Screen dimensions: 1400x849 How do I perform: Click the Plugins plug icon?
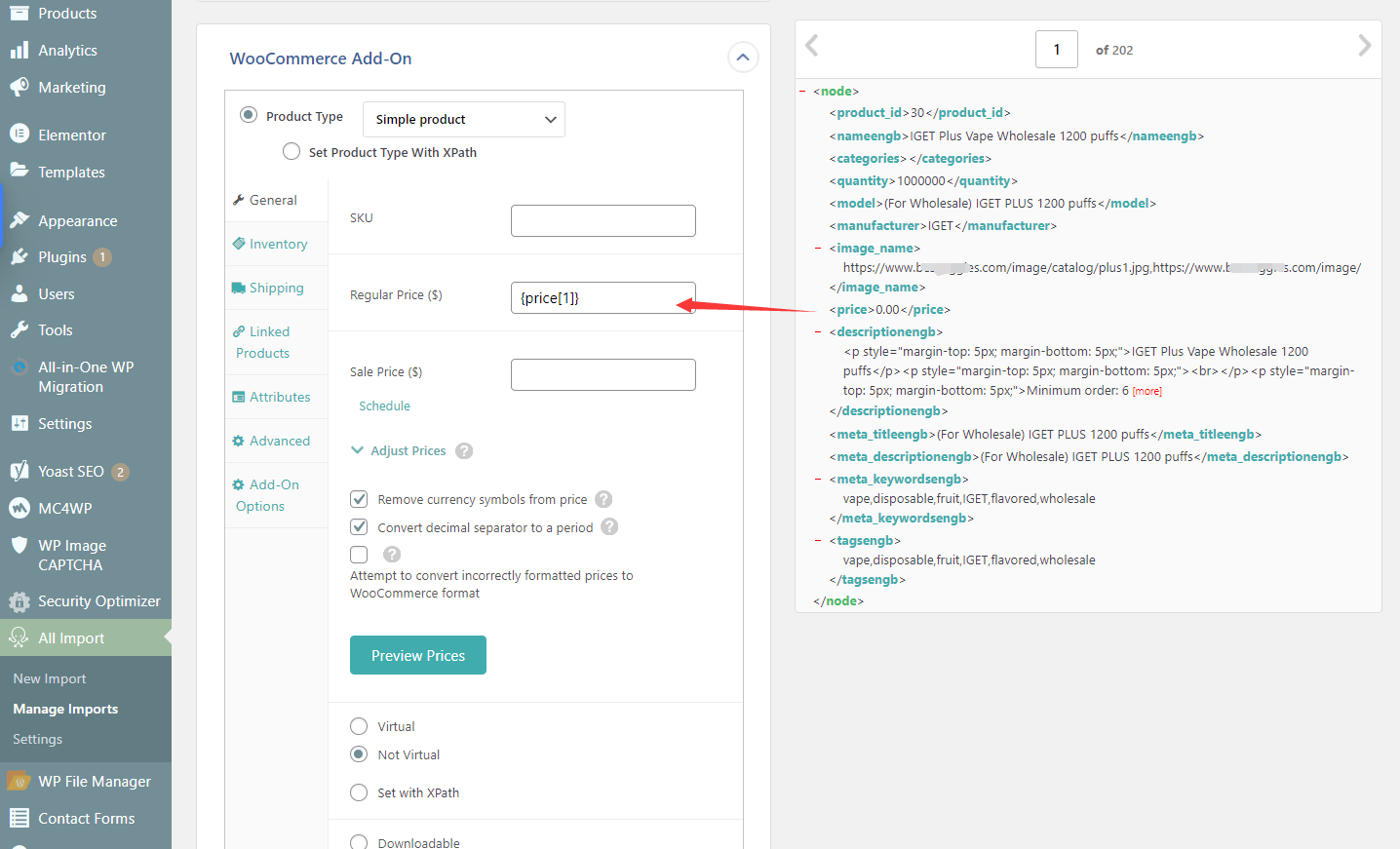point(19,257)
